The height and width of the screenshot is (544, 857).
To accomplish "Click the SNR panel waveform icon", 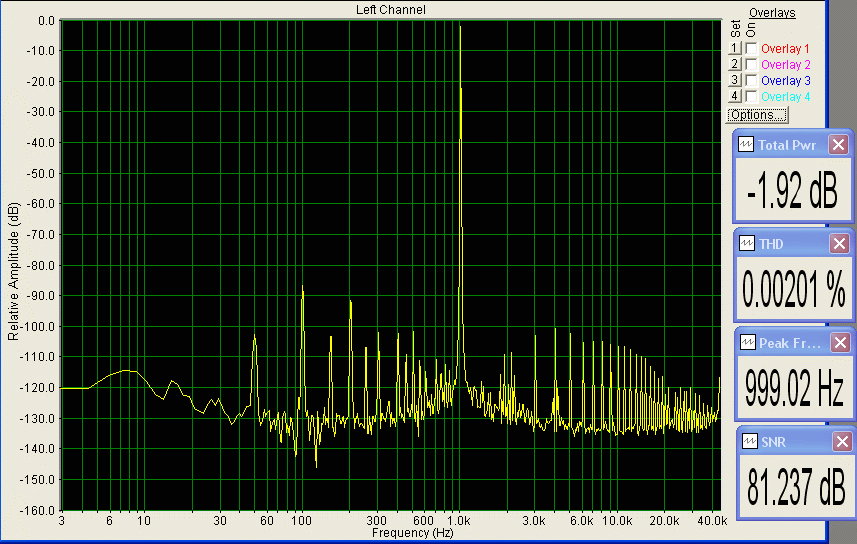I will (750, 441).
